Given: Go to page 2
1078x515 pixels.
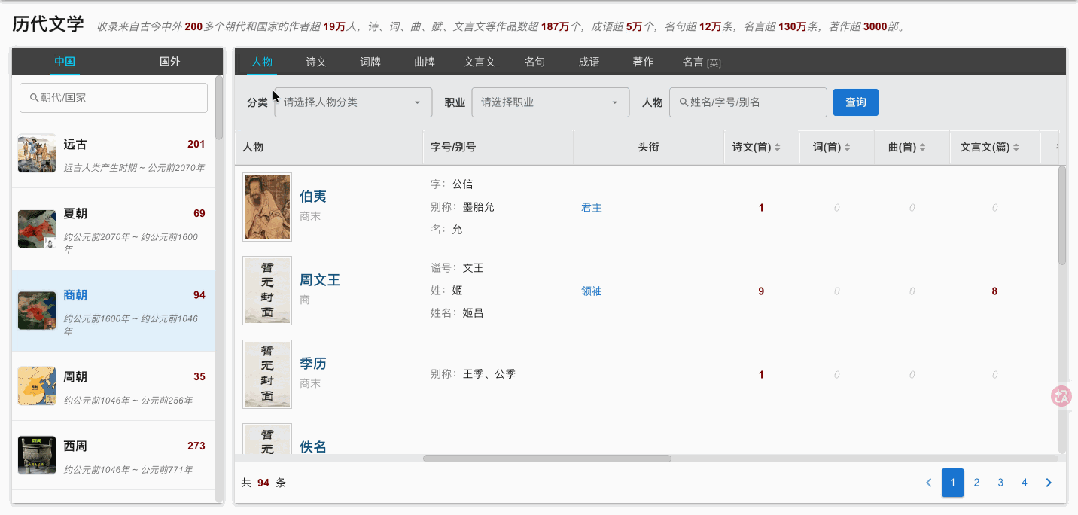Looking at the screenshot, I should [976, 483].
